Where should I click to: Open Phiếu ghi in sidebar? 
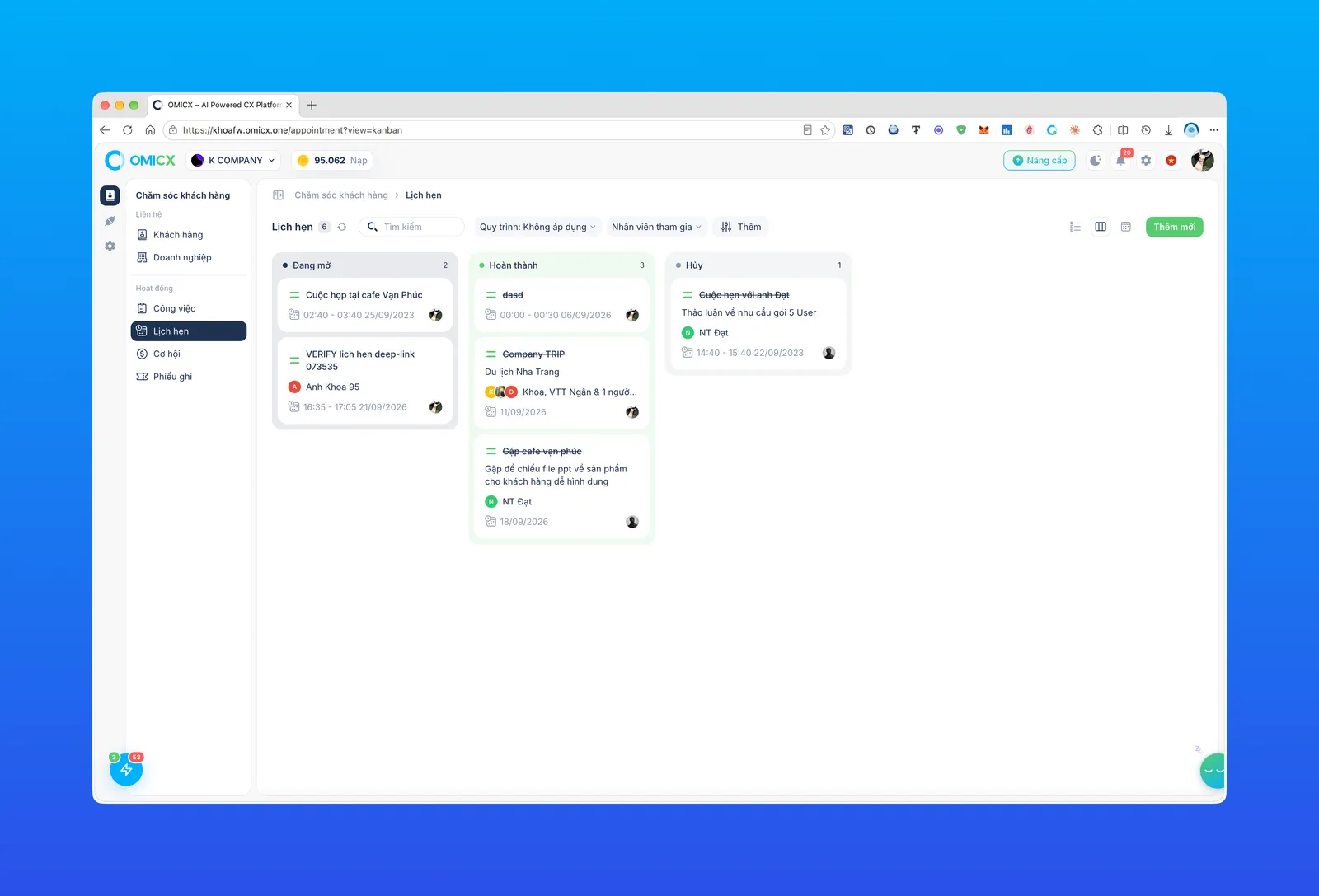tap(189, 377)
